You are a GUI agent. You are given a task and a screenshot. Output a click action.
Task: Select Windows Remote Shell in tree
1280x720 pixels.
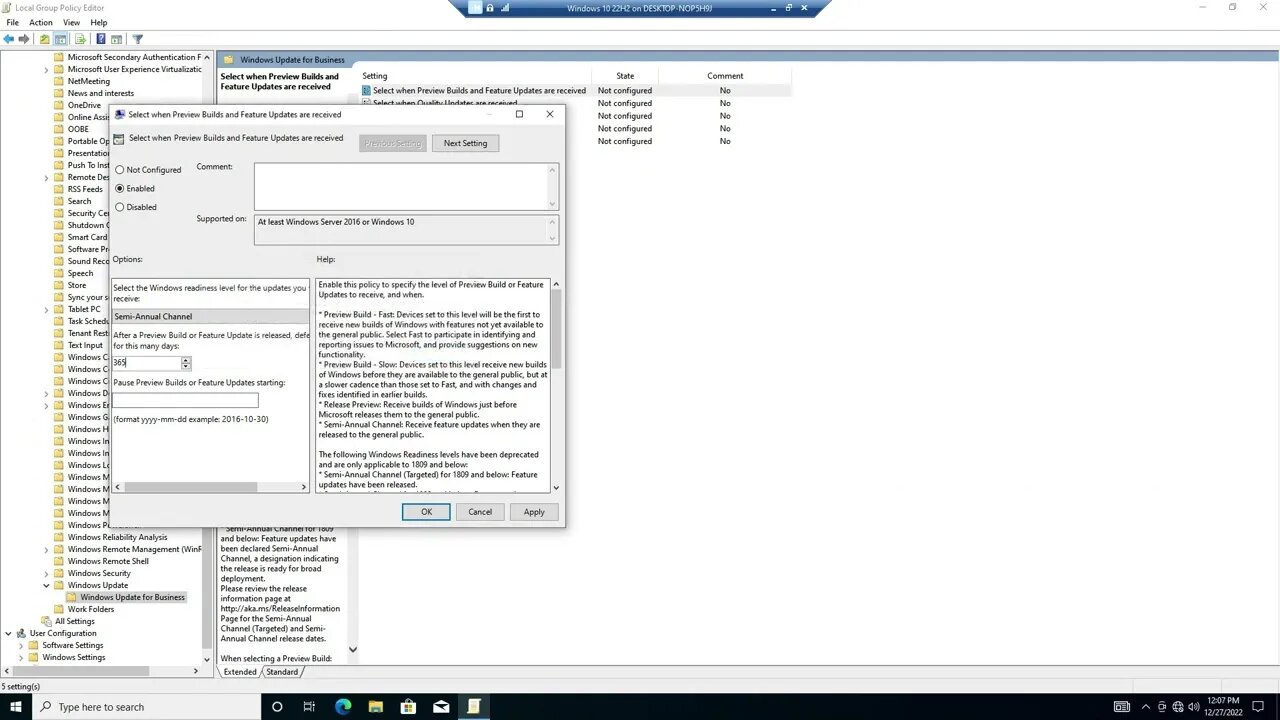[108, 561]
